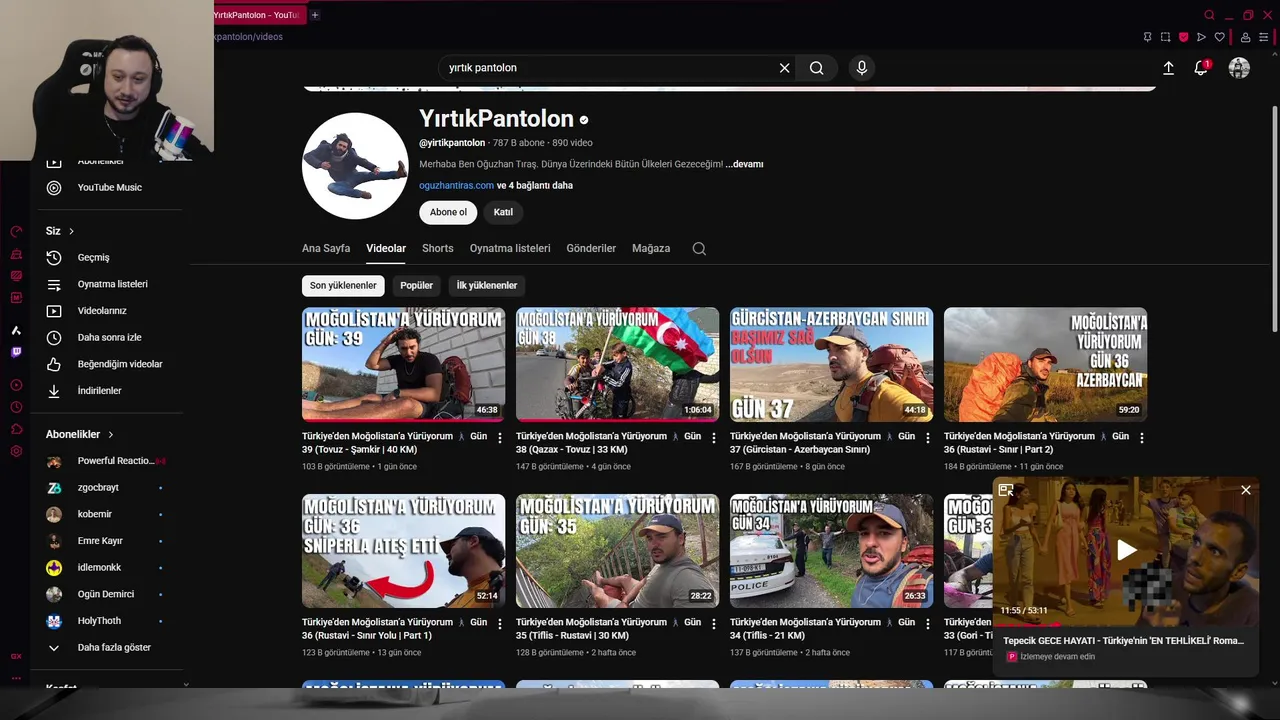The width and height of the screenshot is (1280, 720).
Task: Open the three-dot menu for the Gün 37 video
Action: point(928,438)
